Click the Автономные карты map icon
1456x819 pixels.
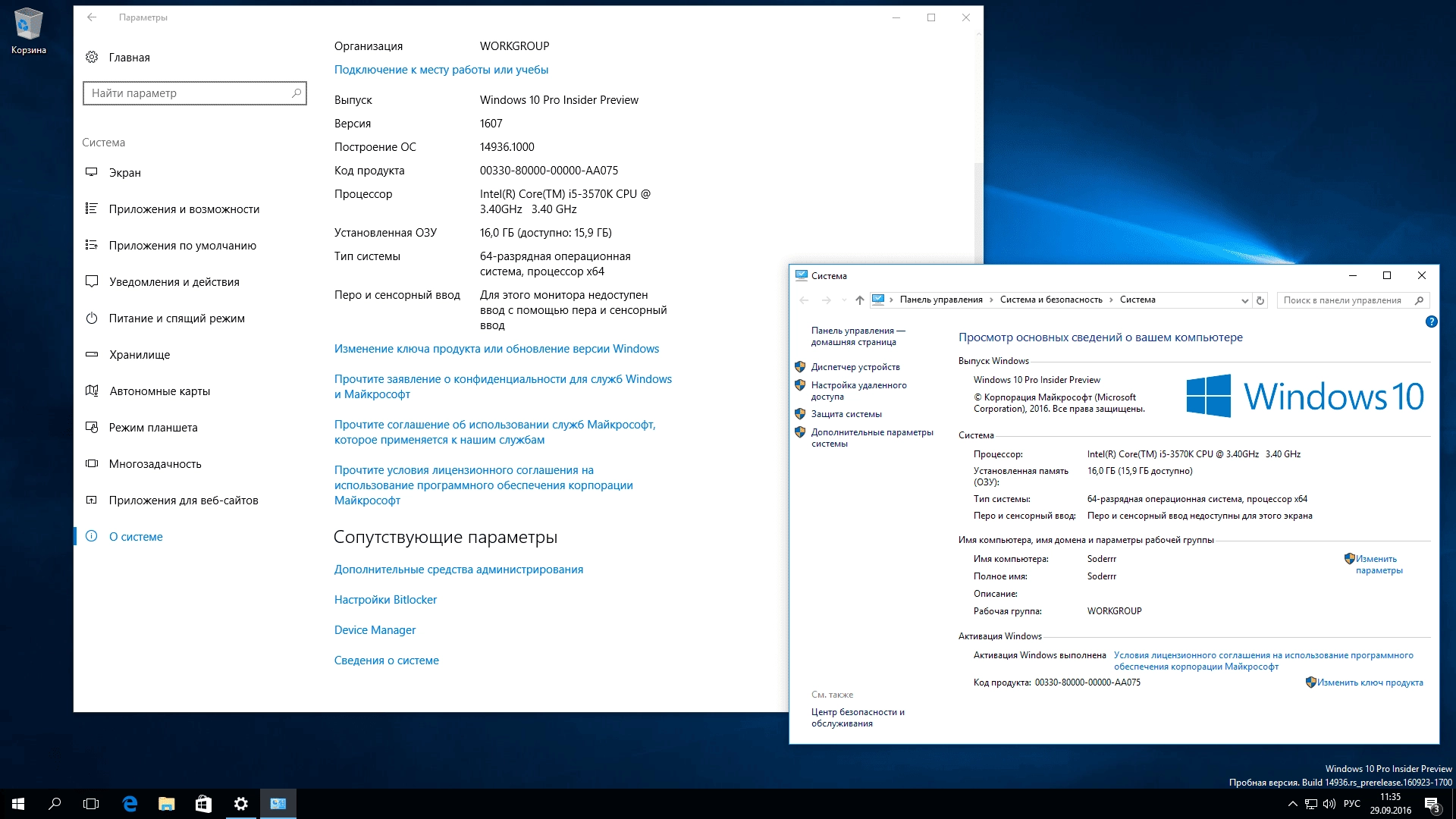[92, 391]
